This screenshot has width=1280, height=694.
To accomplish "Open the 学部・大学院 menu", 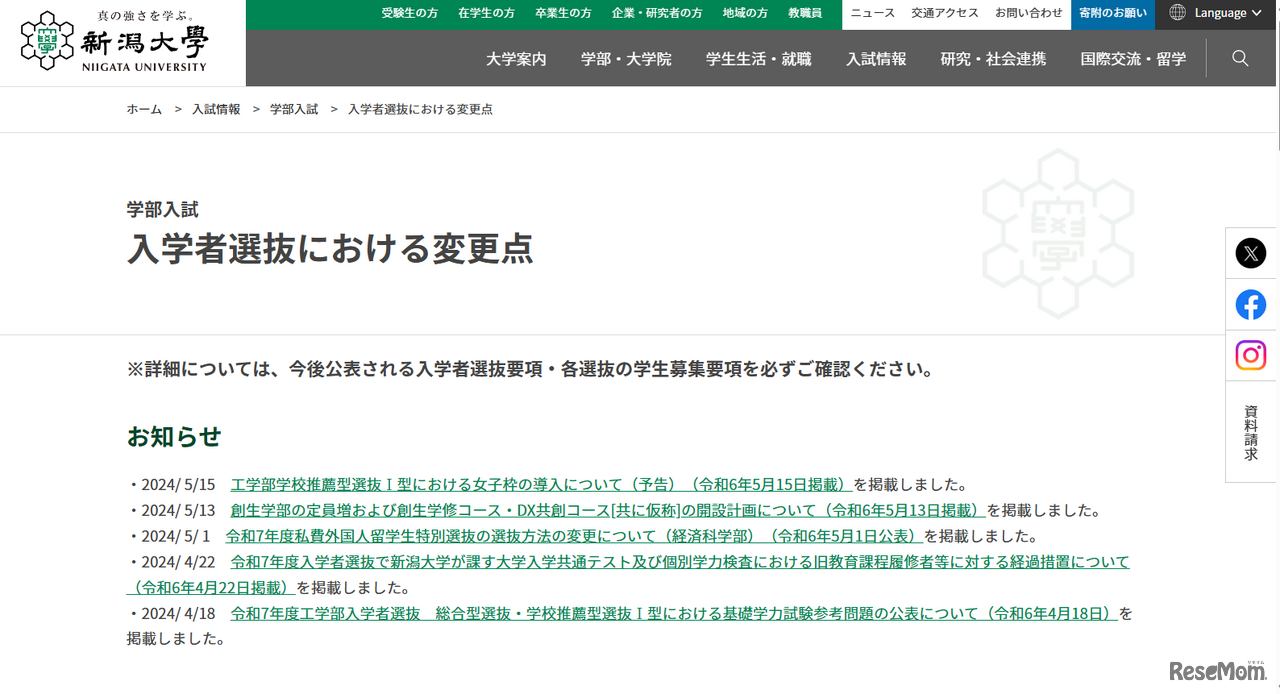I will click(x=626, y=58).
